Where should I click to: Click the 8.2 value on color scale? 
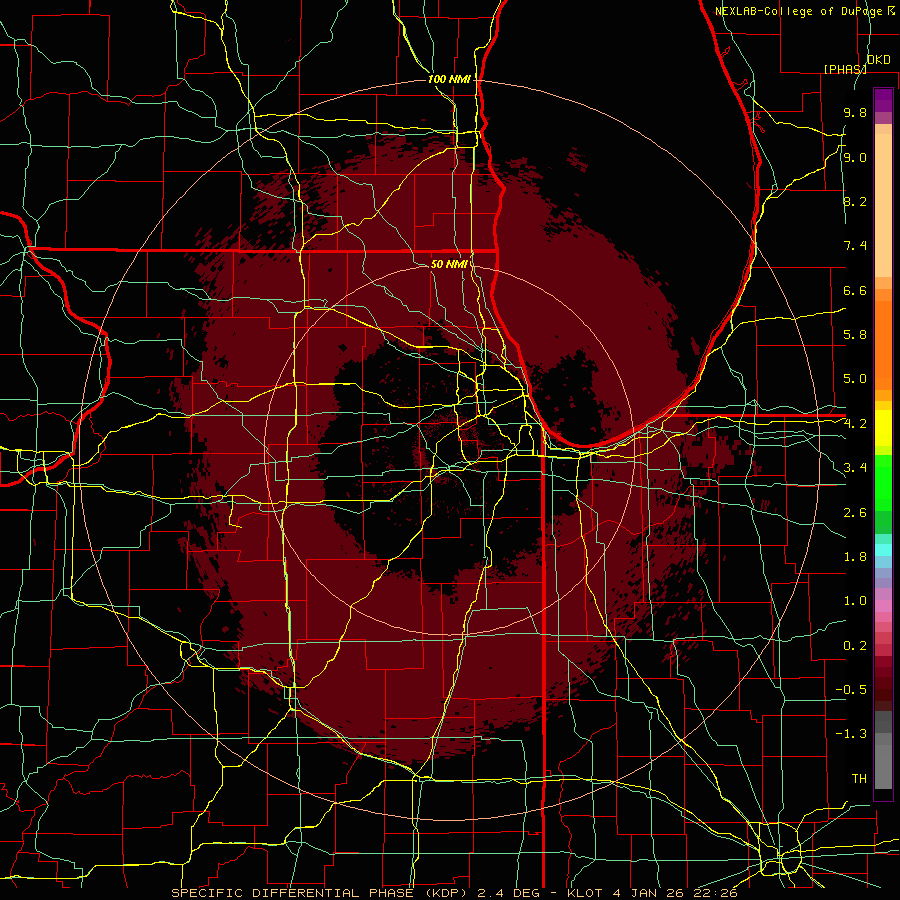pos(855,201)
